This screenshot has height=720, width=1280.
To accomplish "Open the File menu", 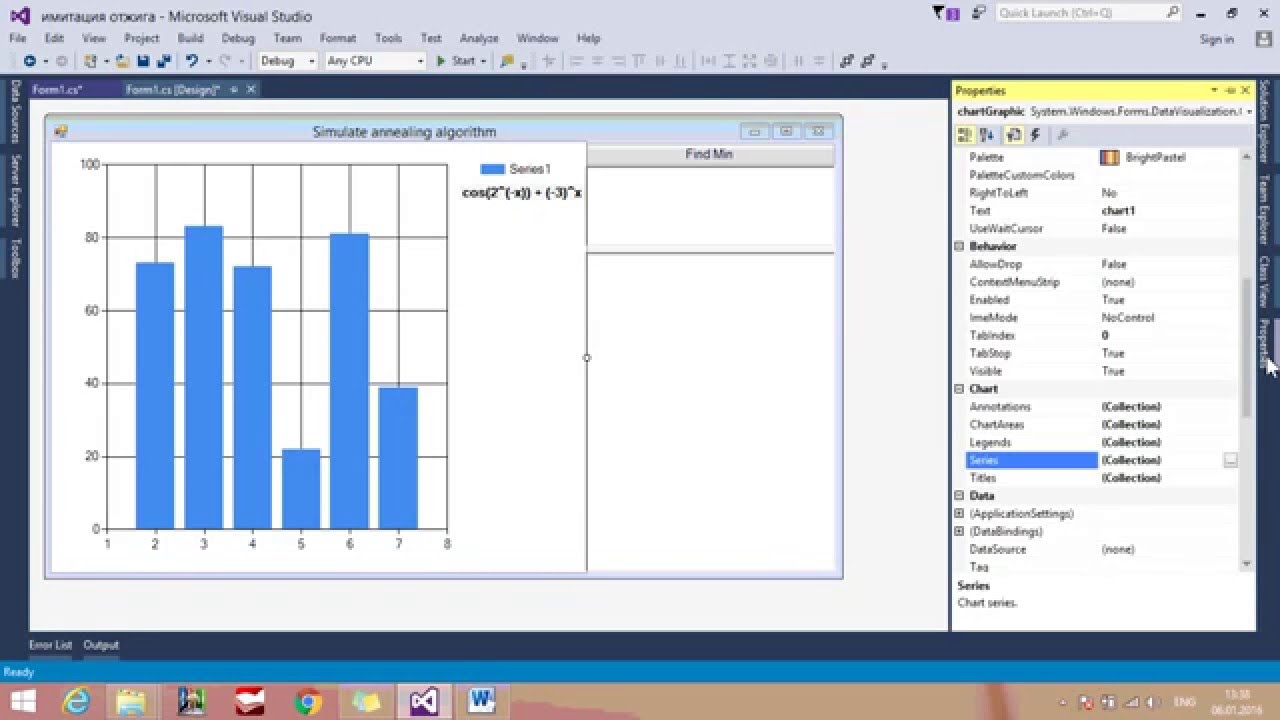I will pyautogui.click(x=17, y=38).
